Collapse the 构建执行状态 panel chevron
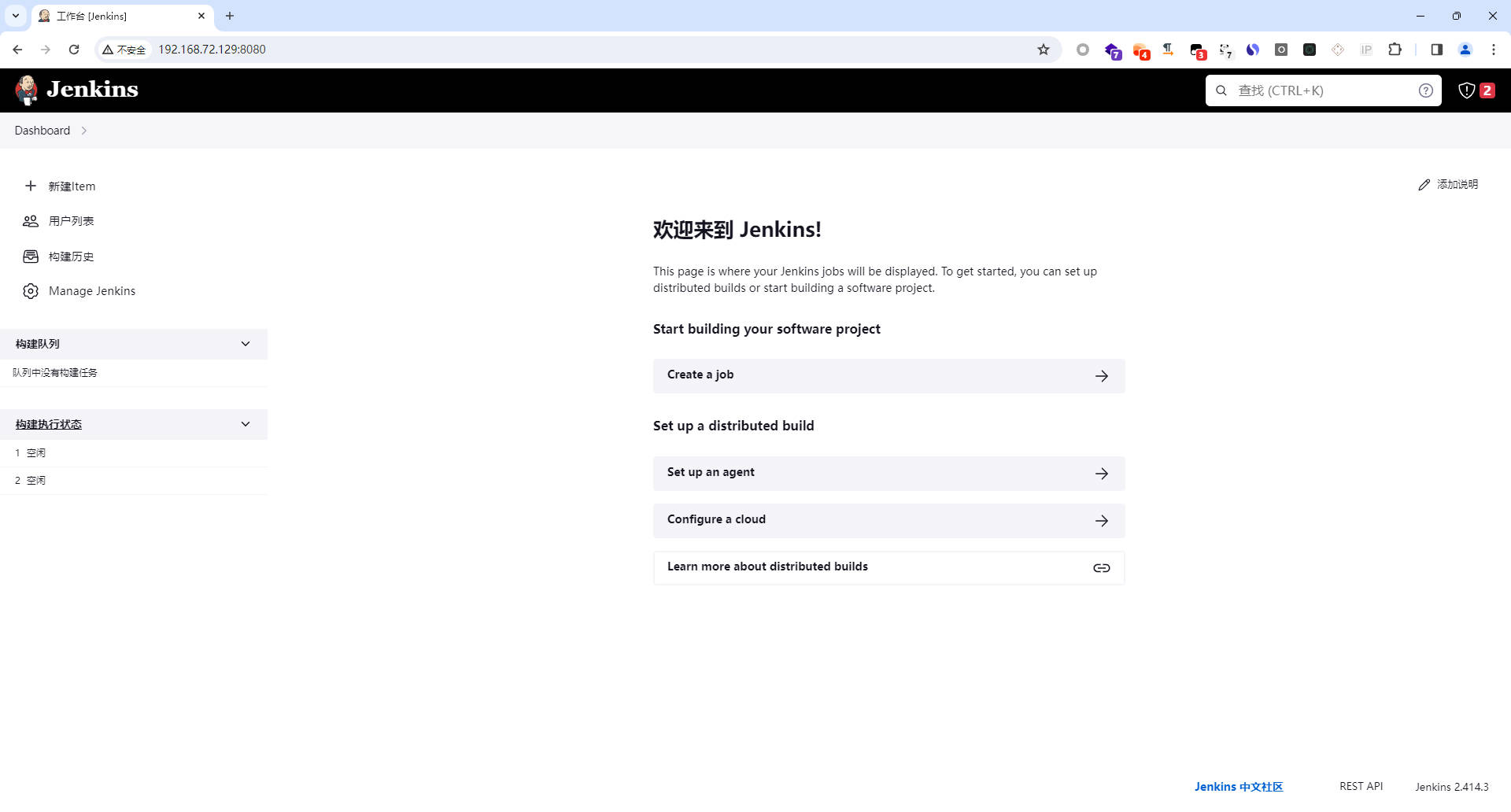This screenshot has width=1511, height=812. click(246, 424)
